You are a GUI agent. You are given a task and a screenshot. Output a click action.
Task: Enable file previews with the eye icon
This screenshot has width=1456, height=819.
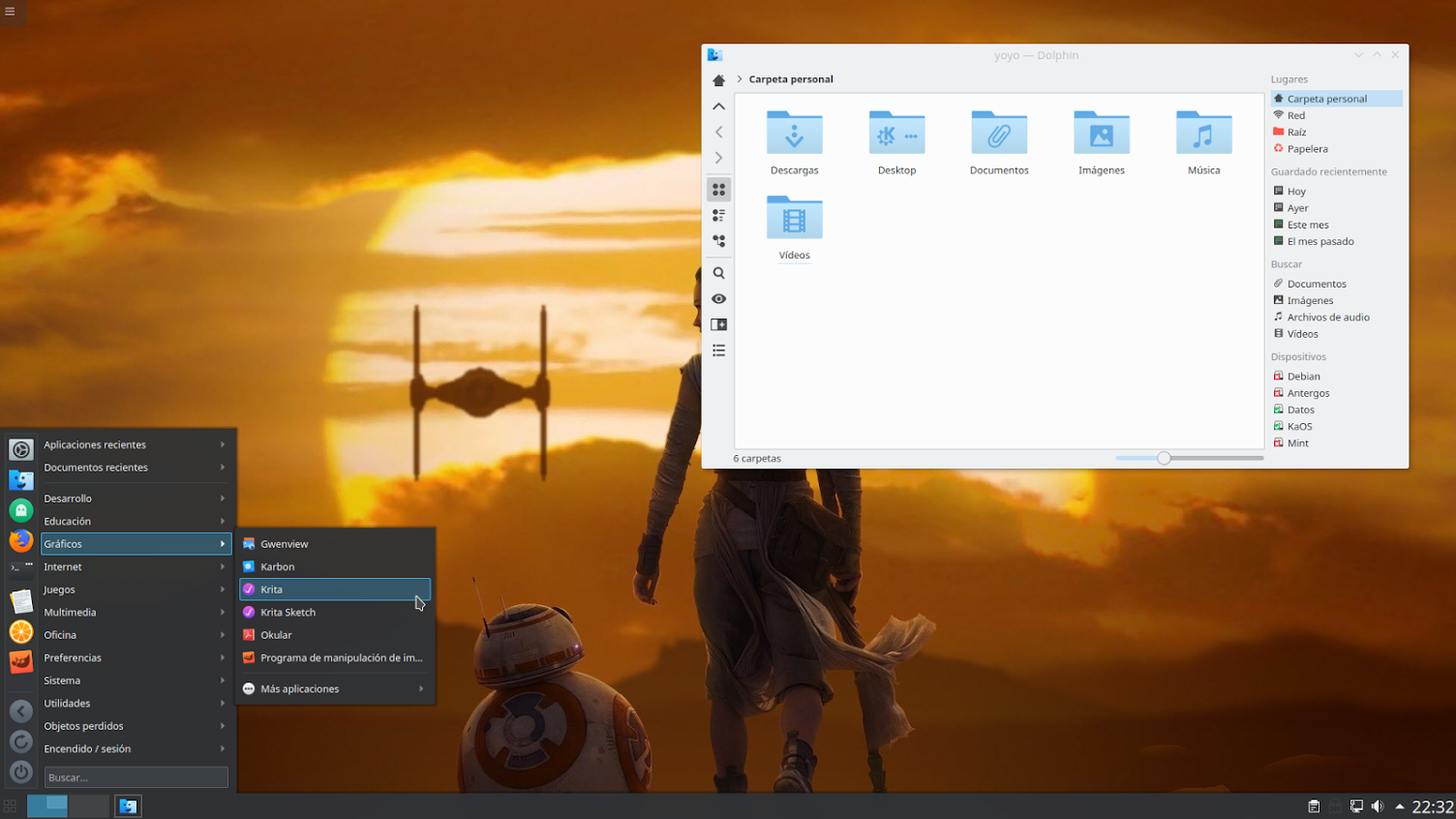pos(718,298)
